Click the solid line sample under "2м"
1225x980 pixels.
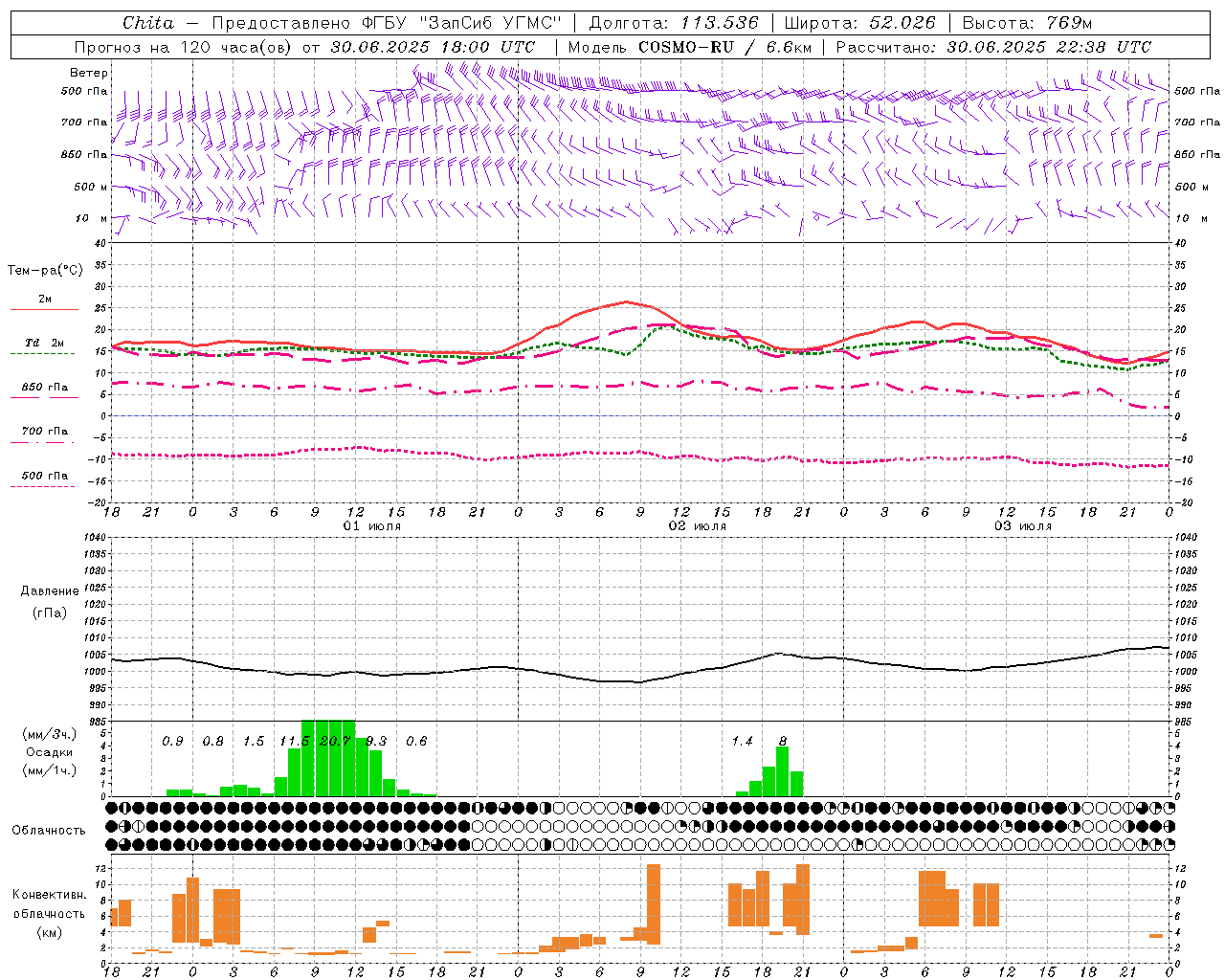pyautogui.click(x=45, y=310)
